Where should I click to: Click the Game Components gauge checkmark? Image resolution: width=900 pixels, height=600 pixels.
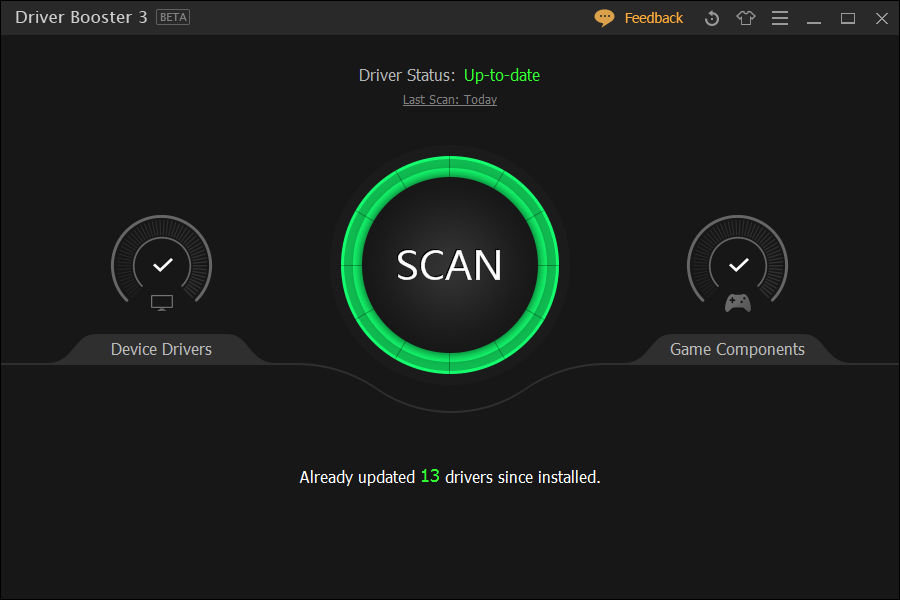click(x=738, y=265)
